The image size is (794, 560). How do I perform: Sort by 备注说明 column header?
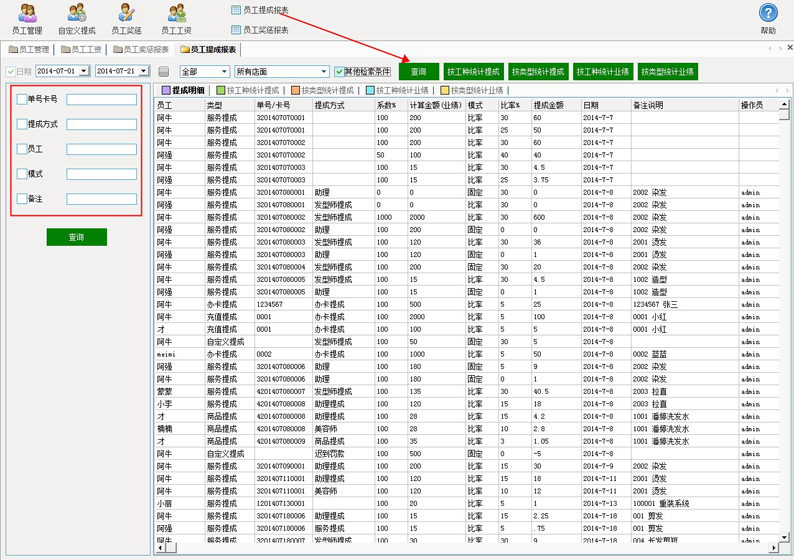point(685,105)
